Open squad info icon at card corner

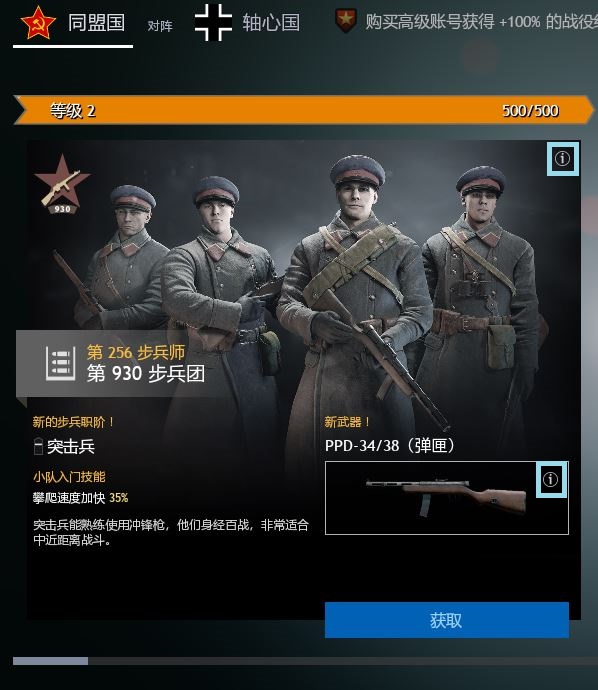click(x=562, y=158)
